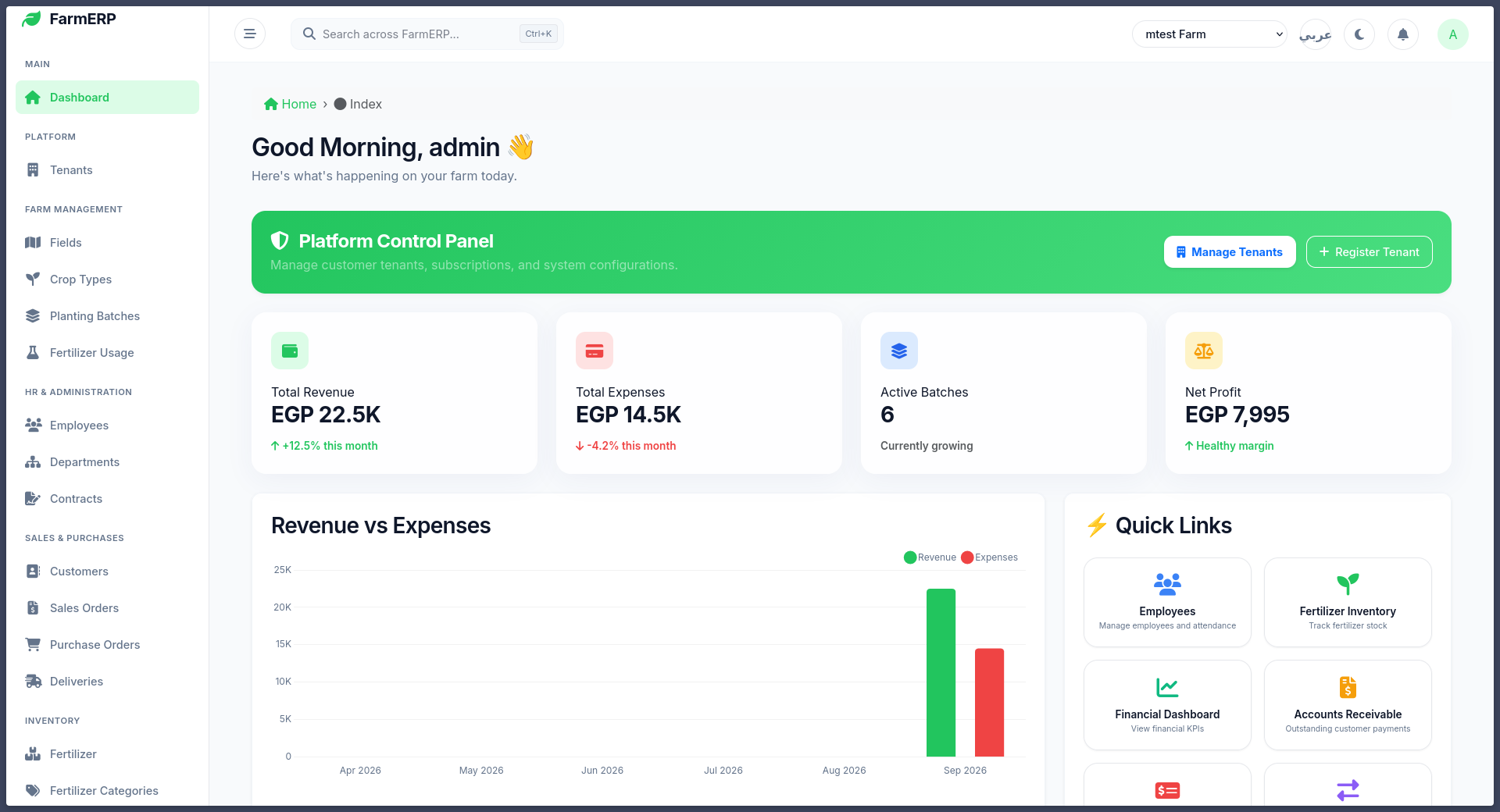The width and height of the screenshot is (1500, 812).
Task: Click the Tenants building icon in sidebar
Action: coord(33,170)
